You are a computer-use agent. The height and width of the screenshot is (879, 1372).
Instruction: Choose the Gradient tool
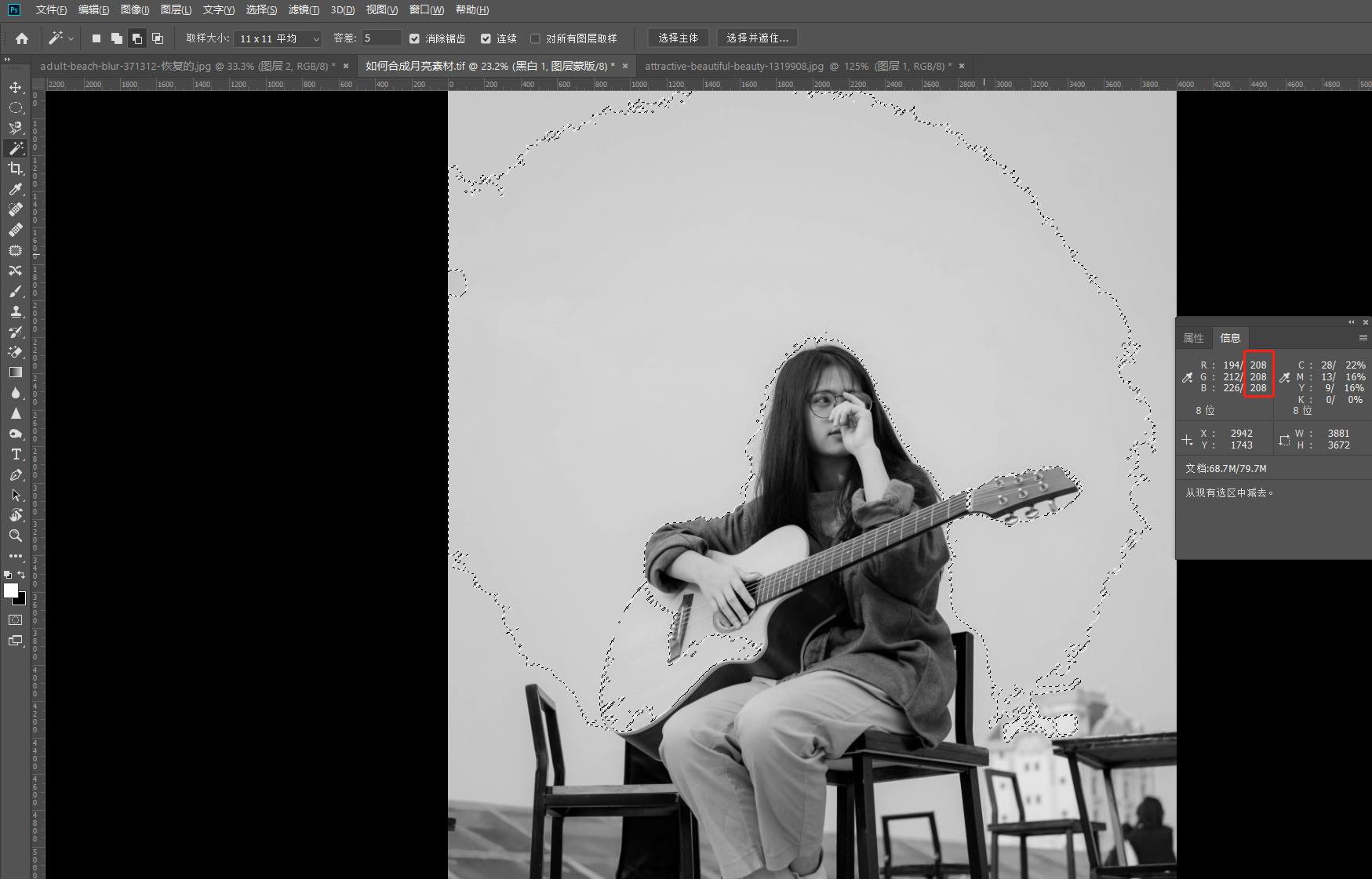(x=16, y=372)
